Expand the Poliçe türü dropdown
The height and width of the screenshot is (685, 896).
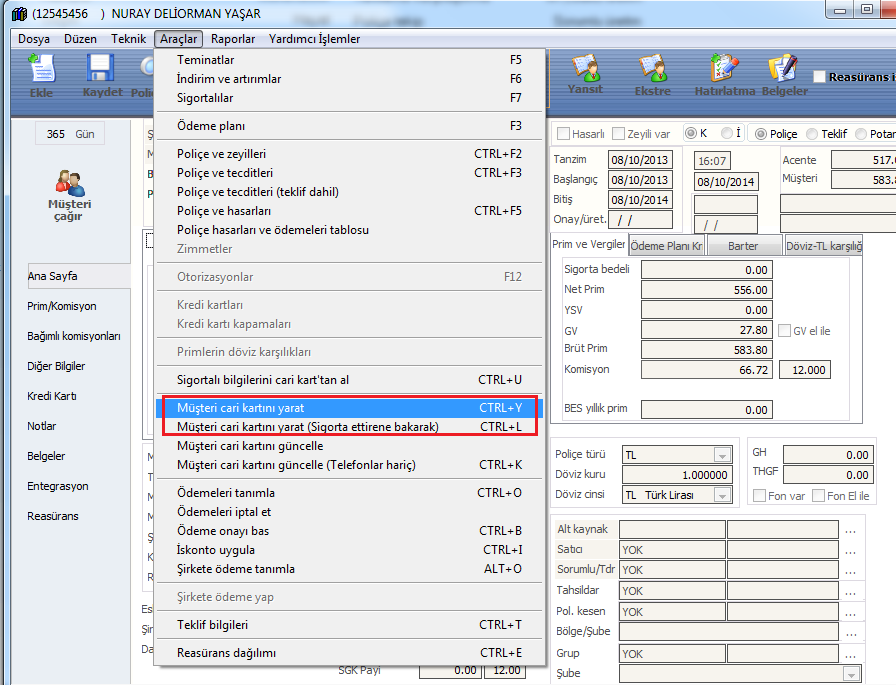pyautogui.click(x=722, y=455)
